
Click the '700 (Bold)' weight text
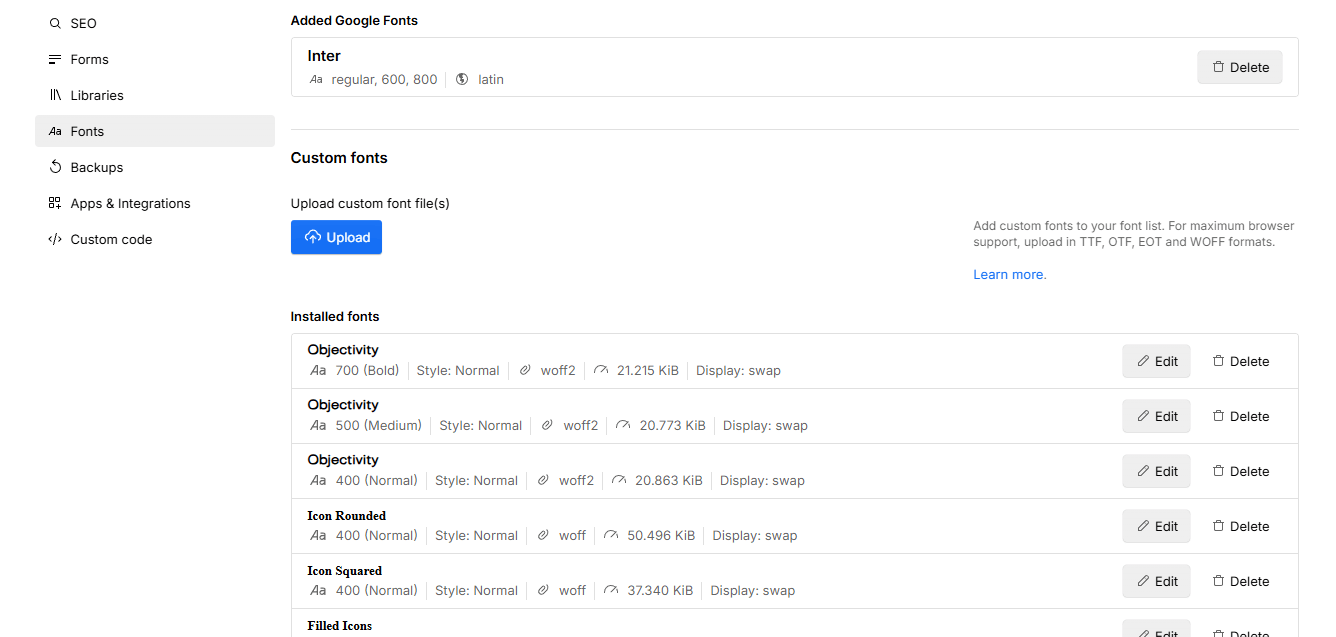367,370
